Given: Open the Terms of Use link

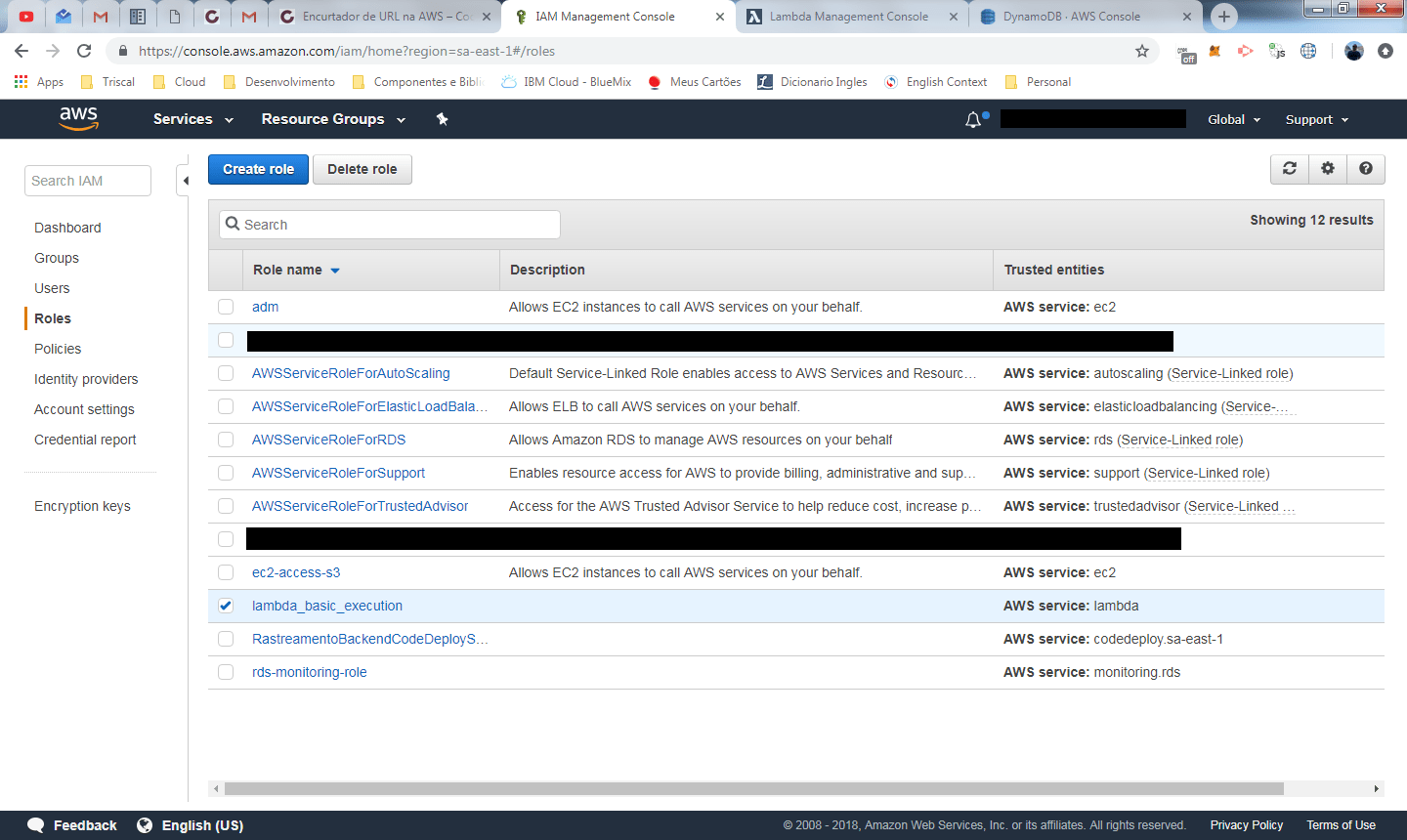Looking at the screenshot, I should pos(1341,825).
